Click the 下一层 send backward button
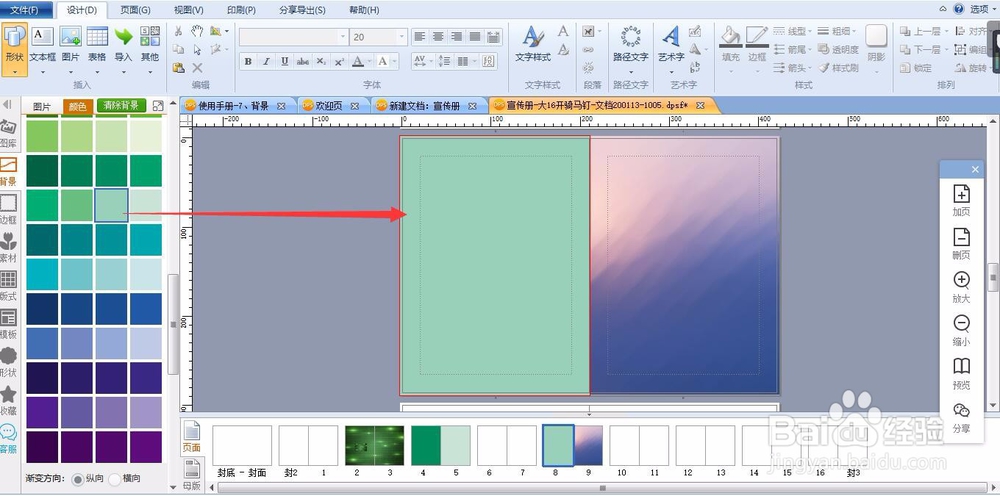Screen dimensions: 1000x496 921,49
